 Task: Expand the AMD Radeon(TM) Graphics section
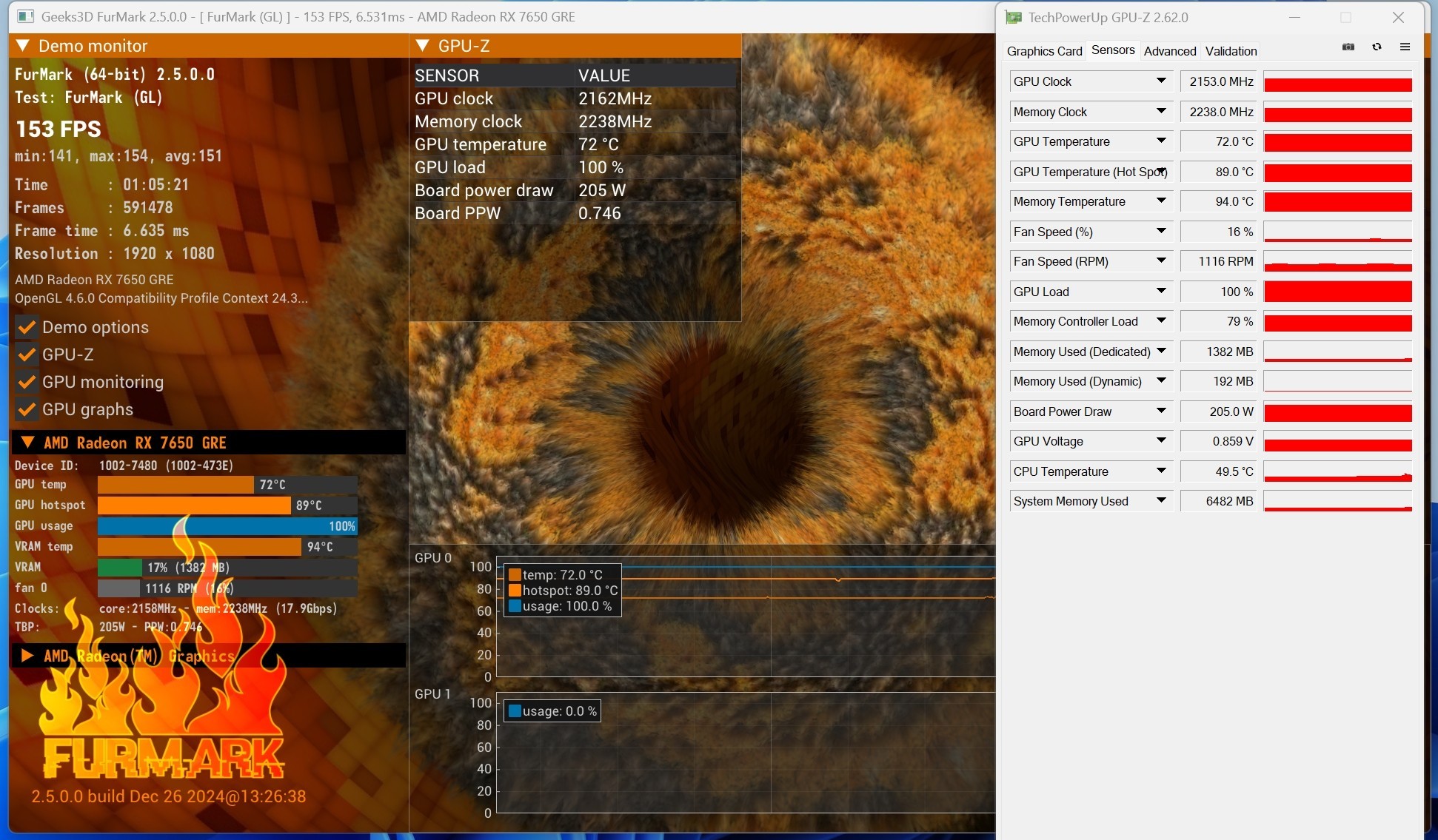[x=27, y=656]
